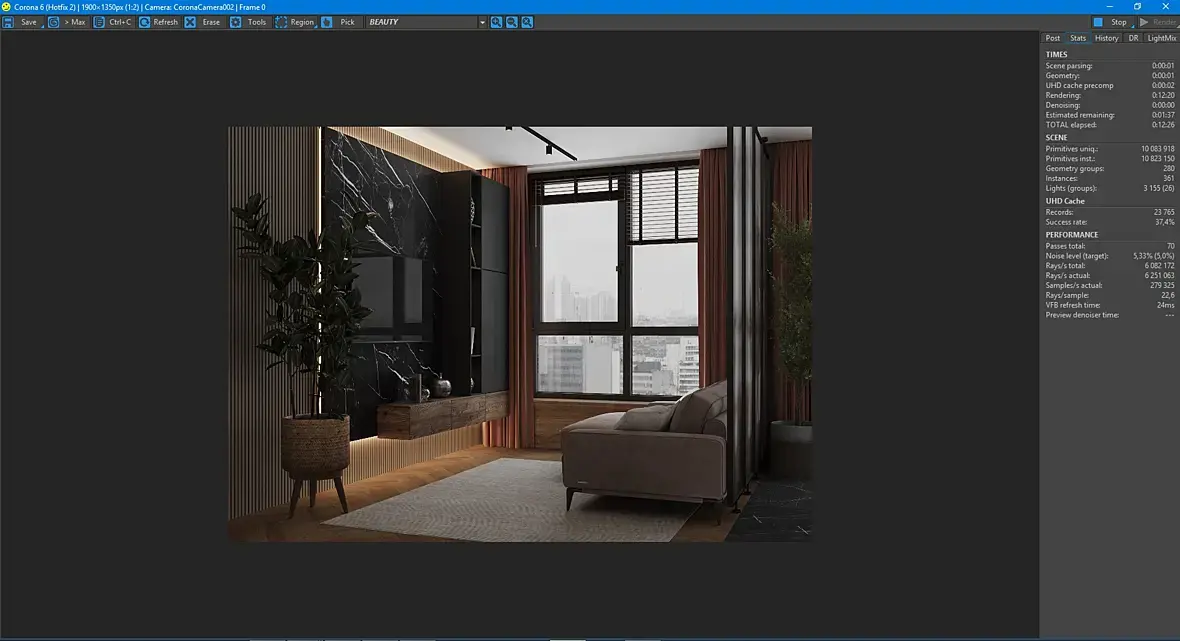Click the '23 765' records value

coord(1163,212)
